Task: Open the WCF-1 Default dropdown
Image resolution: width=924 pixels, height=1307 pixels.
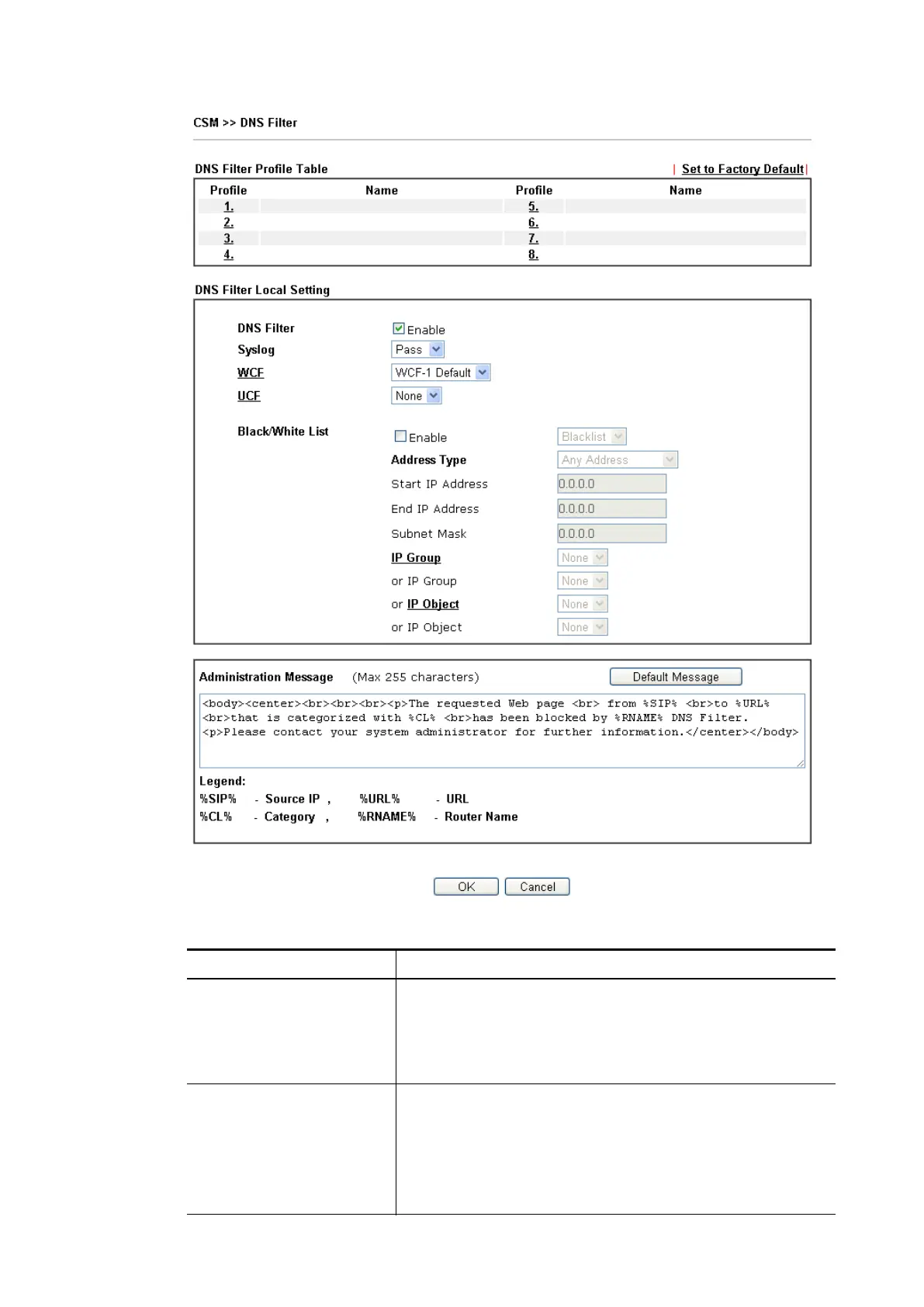Action: pos(441,373)
